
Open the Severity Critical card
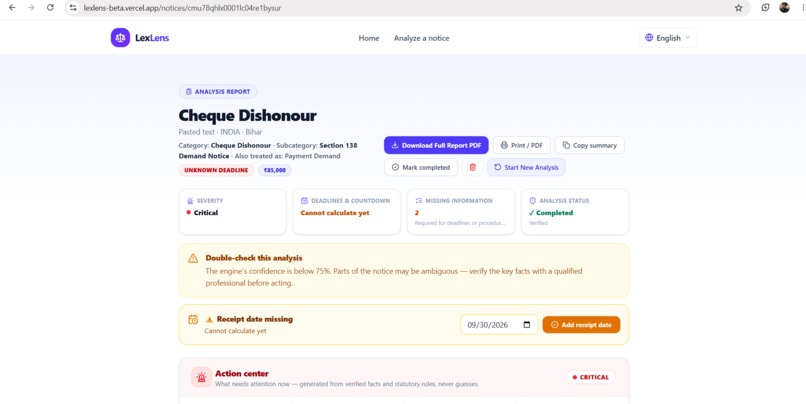tap(232, 212)
